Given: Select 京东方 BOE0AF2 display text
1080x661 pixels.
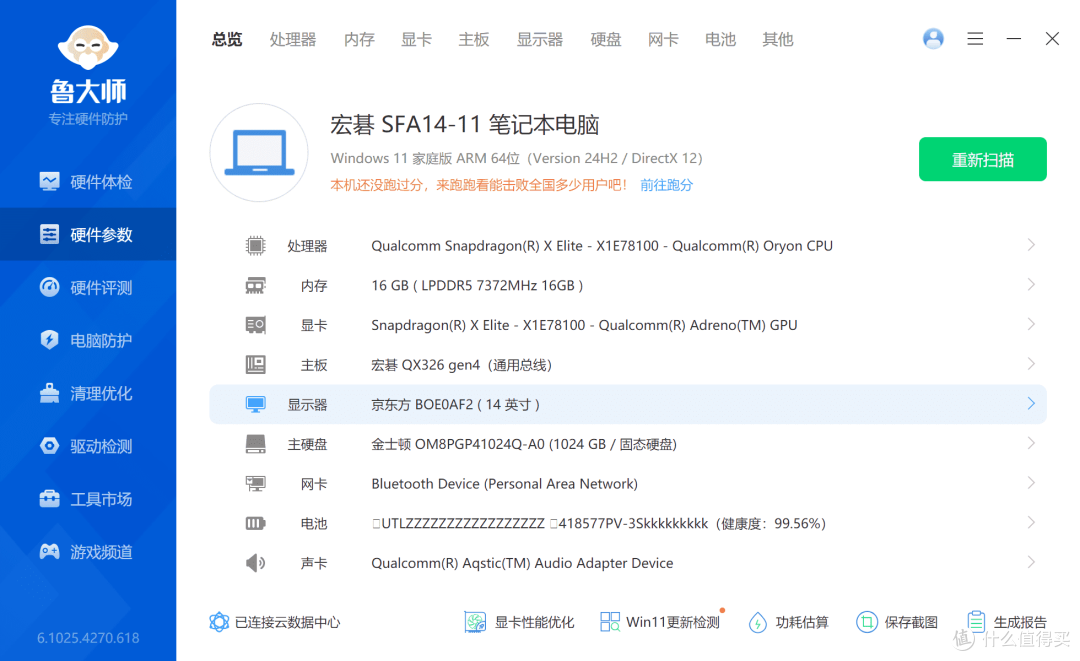Looking at the screenshot, I should (455, 404).
